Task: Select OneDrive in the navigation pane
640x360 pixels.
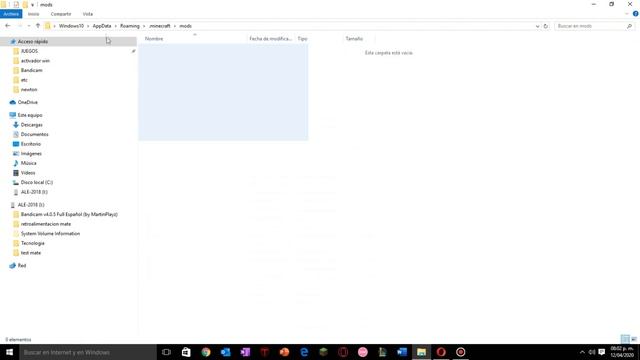Action: click(x=27, y=102)
